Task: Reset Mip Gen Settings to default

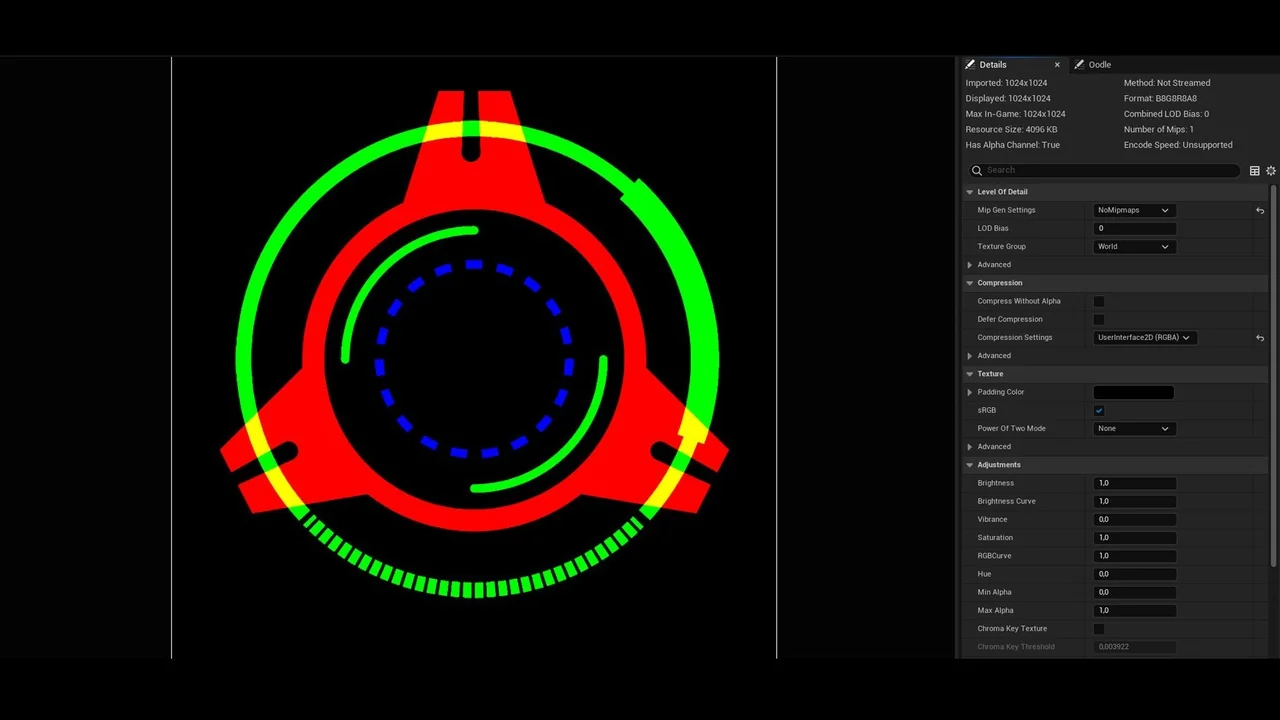Action: 1260,211
